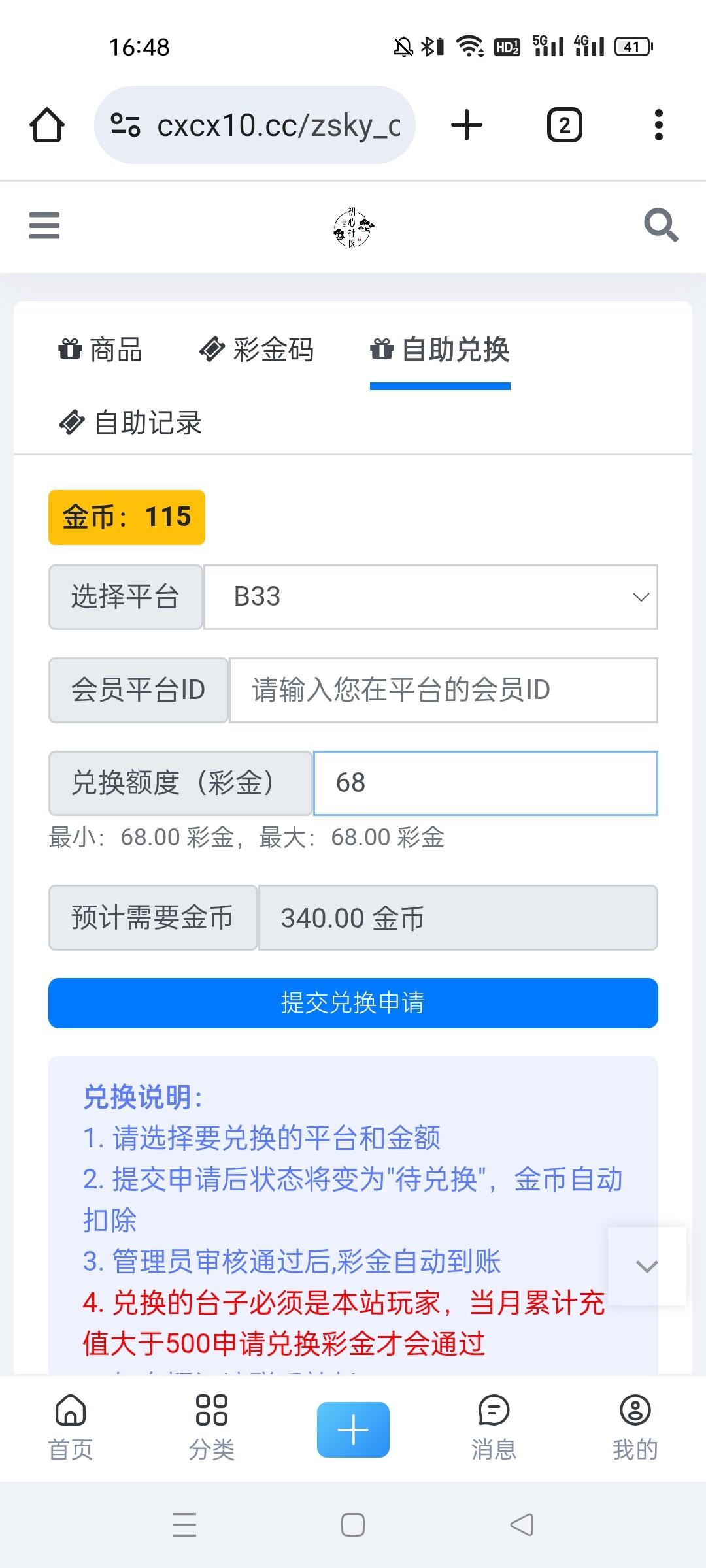Open new tab with plus icon
Viewport: 706px width, 1568px height.
tap(467, 125)
